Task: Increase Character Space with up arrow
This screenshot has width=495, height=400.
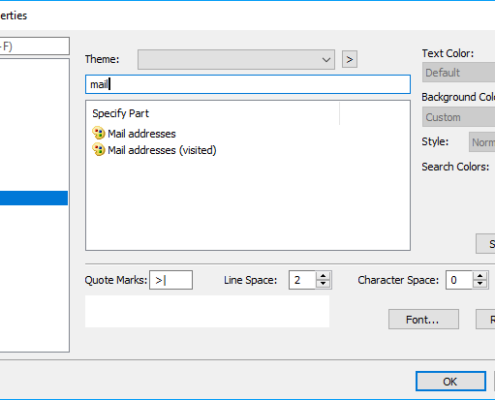Action: [x=480, y=276]
